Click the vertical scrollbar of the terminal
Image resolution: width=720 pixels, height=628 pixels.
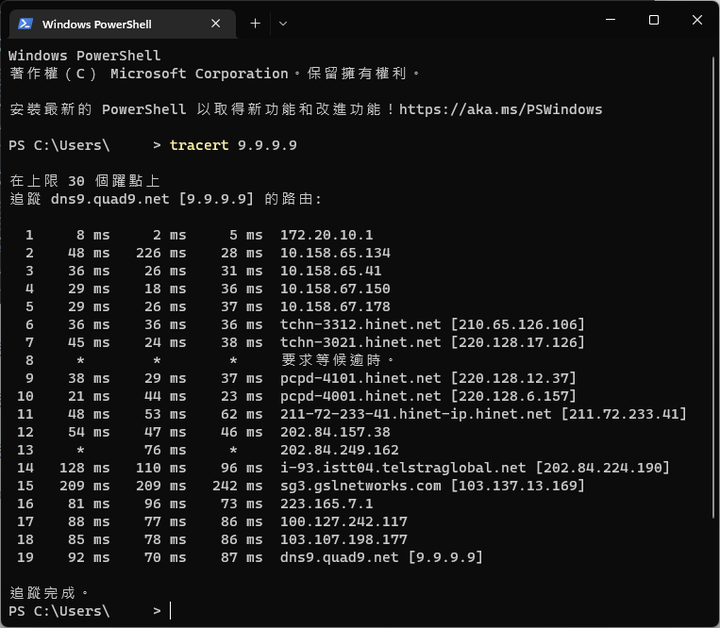[x=713, y=288]
